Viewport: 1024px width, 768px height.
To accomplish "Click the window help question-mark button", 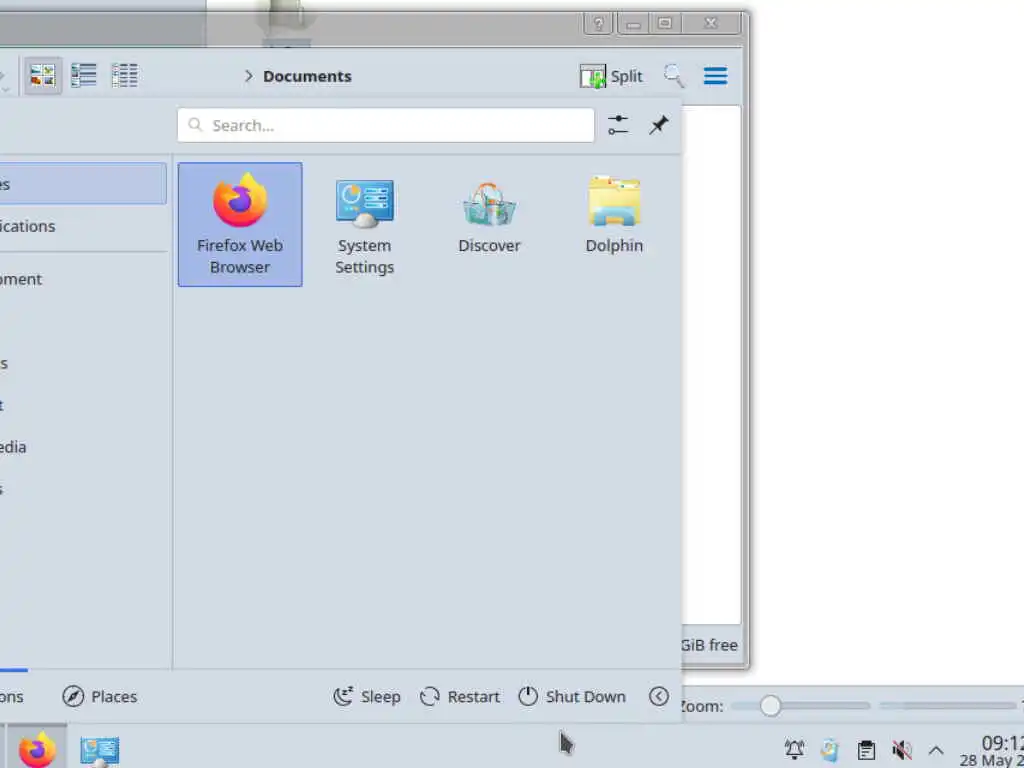I will coord(598,24).
